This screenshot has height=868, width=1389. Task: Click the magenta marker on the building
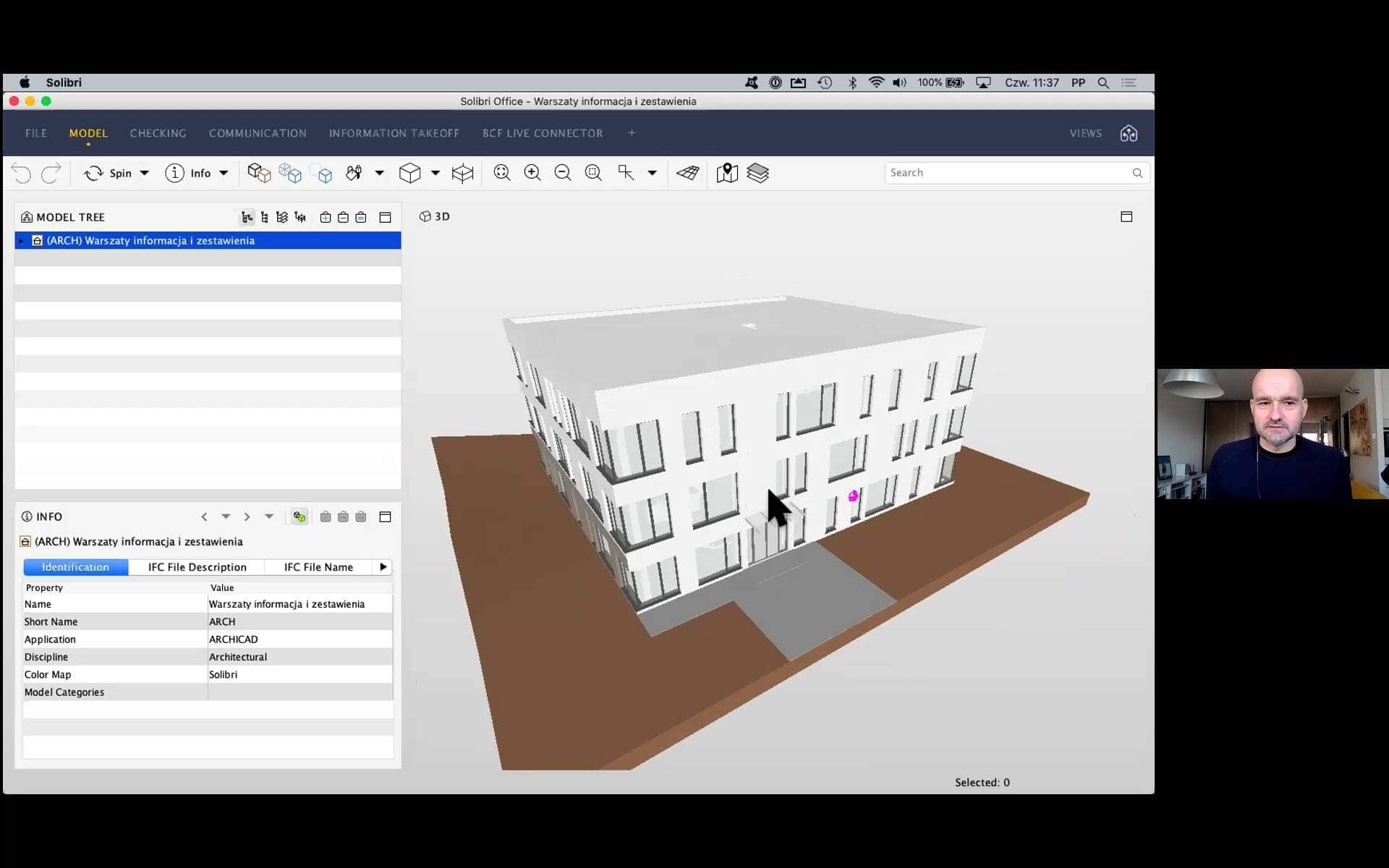[853, 495]
